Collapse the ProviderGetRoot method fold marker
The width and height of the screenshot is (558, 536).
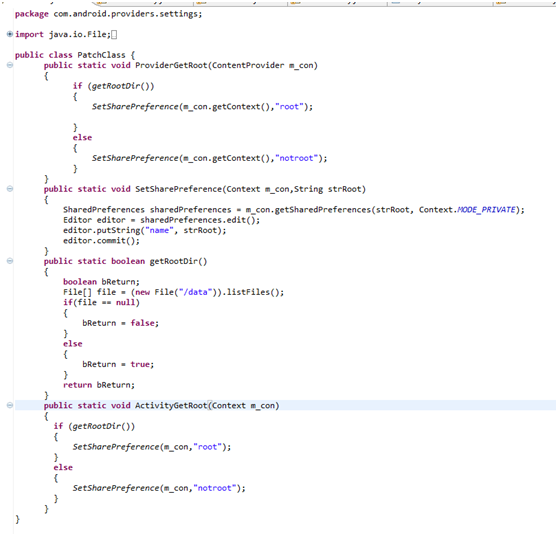click(x=10, y=65)
